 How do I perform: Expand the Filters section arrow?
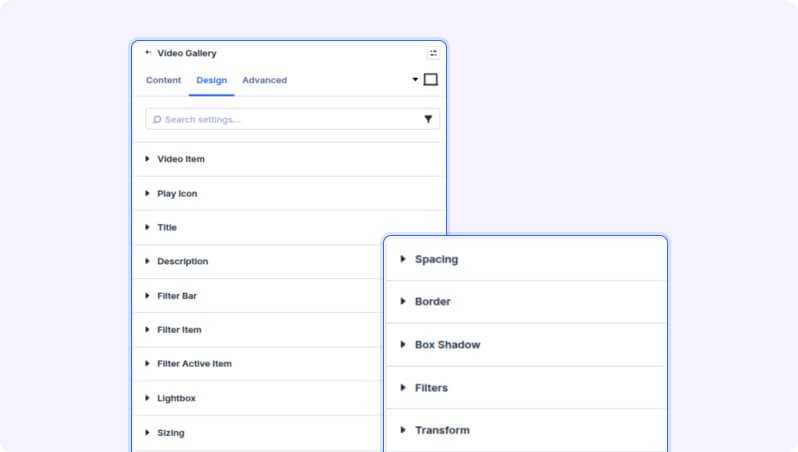coord(403,388)
